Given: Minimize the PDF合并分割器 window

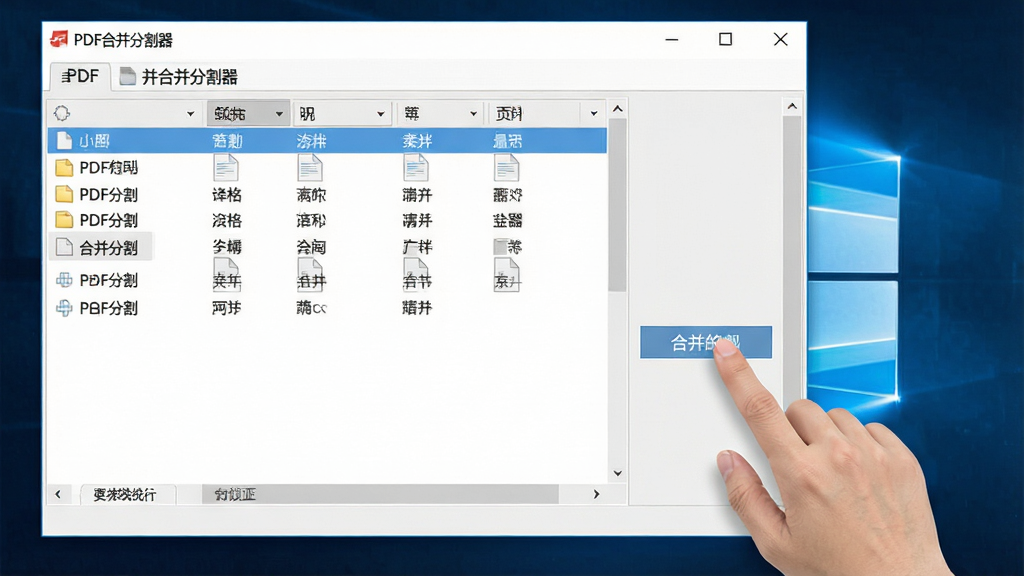Looking at the screenshot, I should click(x=672, y=39).
